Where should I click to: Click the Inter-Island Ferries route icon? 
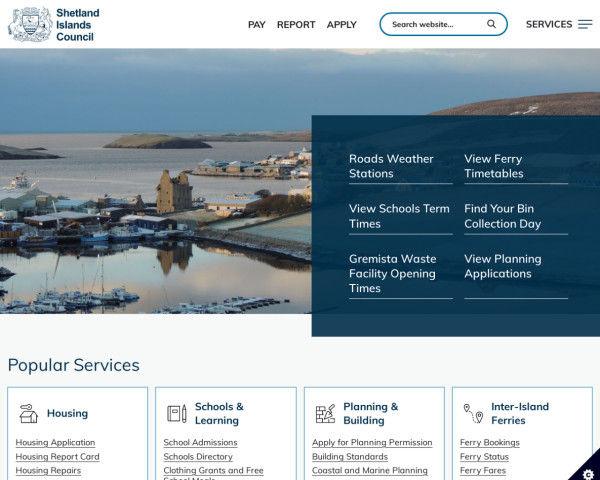[473, 414]
